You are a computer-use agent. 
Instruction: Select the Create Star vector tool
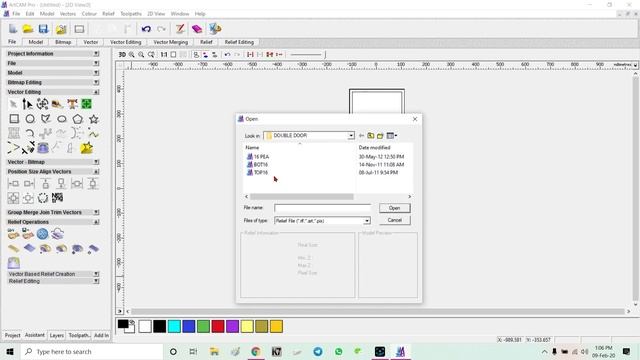tap(93, 119)
